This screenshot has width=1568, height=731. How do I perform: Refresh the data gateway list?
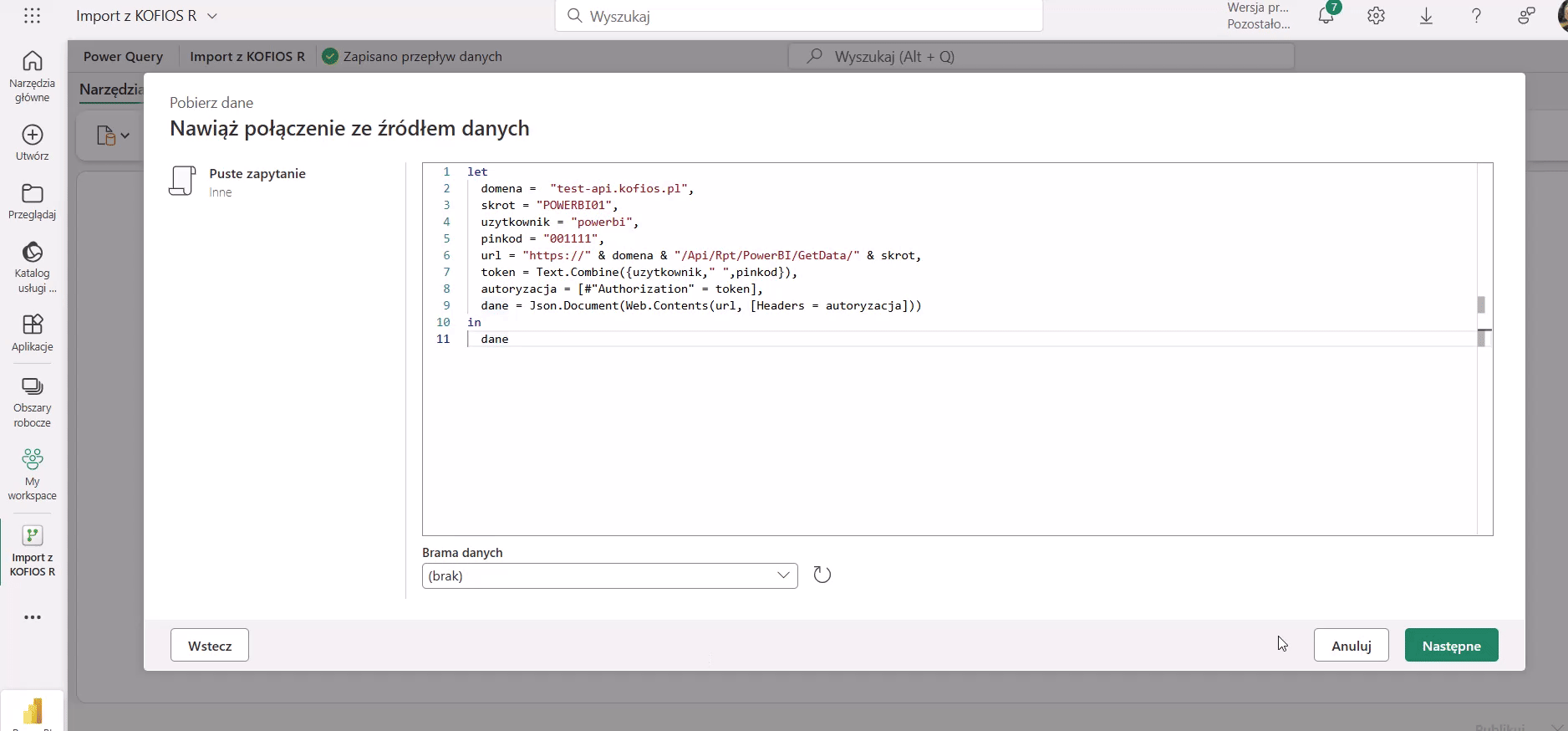point(822,575)
